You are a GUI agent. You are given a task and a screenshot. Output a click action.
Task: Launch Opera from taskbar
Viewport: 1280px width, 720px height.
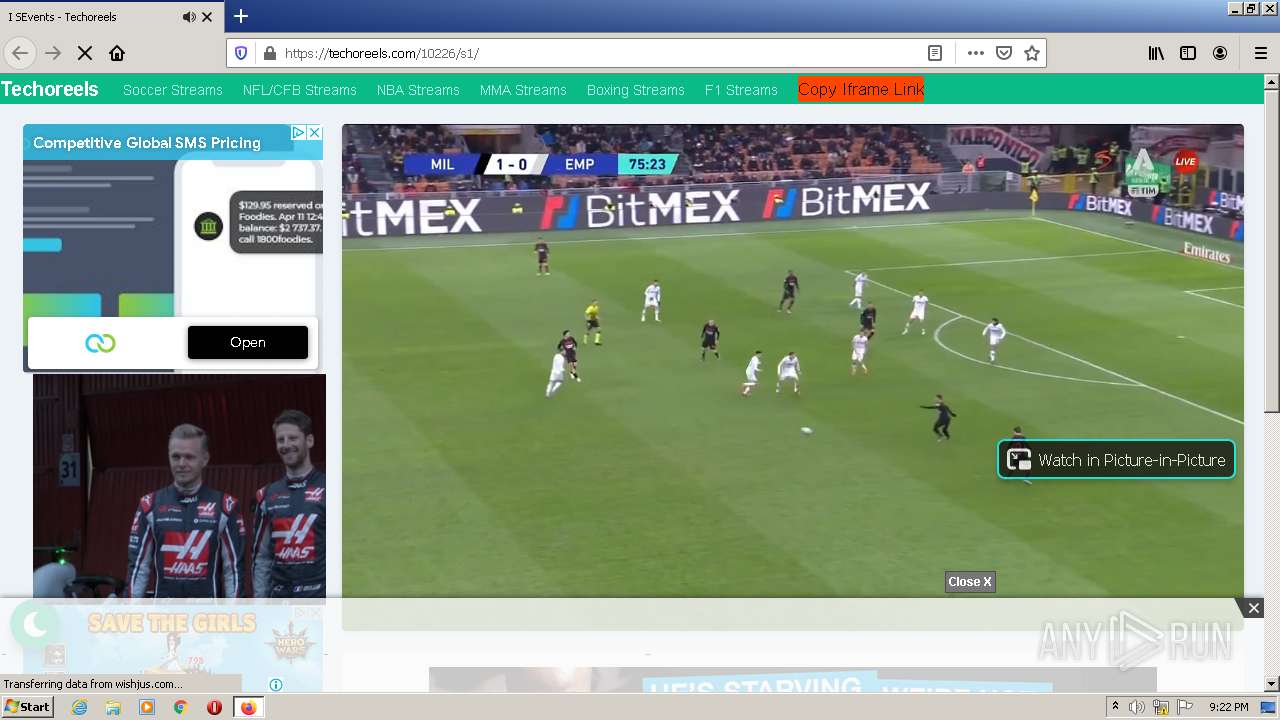click(214, 707)
